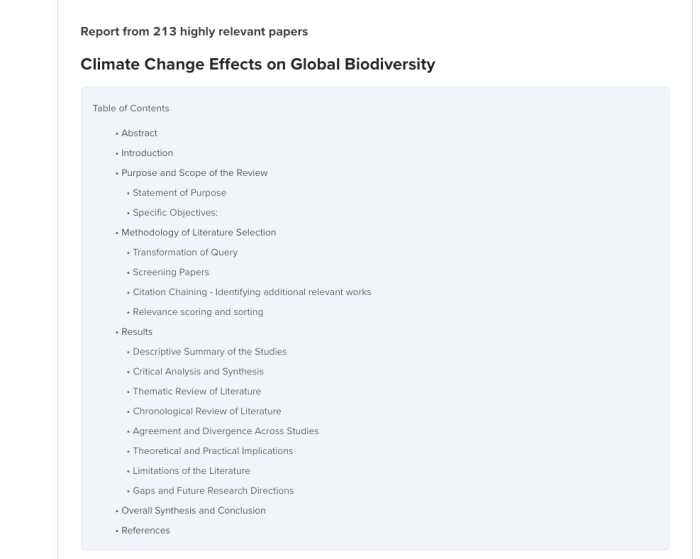Open Agreement and Divergence Across Studies
This screenshot has width=700, height=559.
coord(226,431)
